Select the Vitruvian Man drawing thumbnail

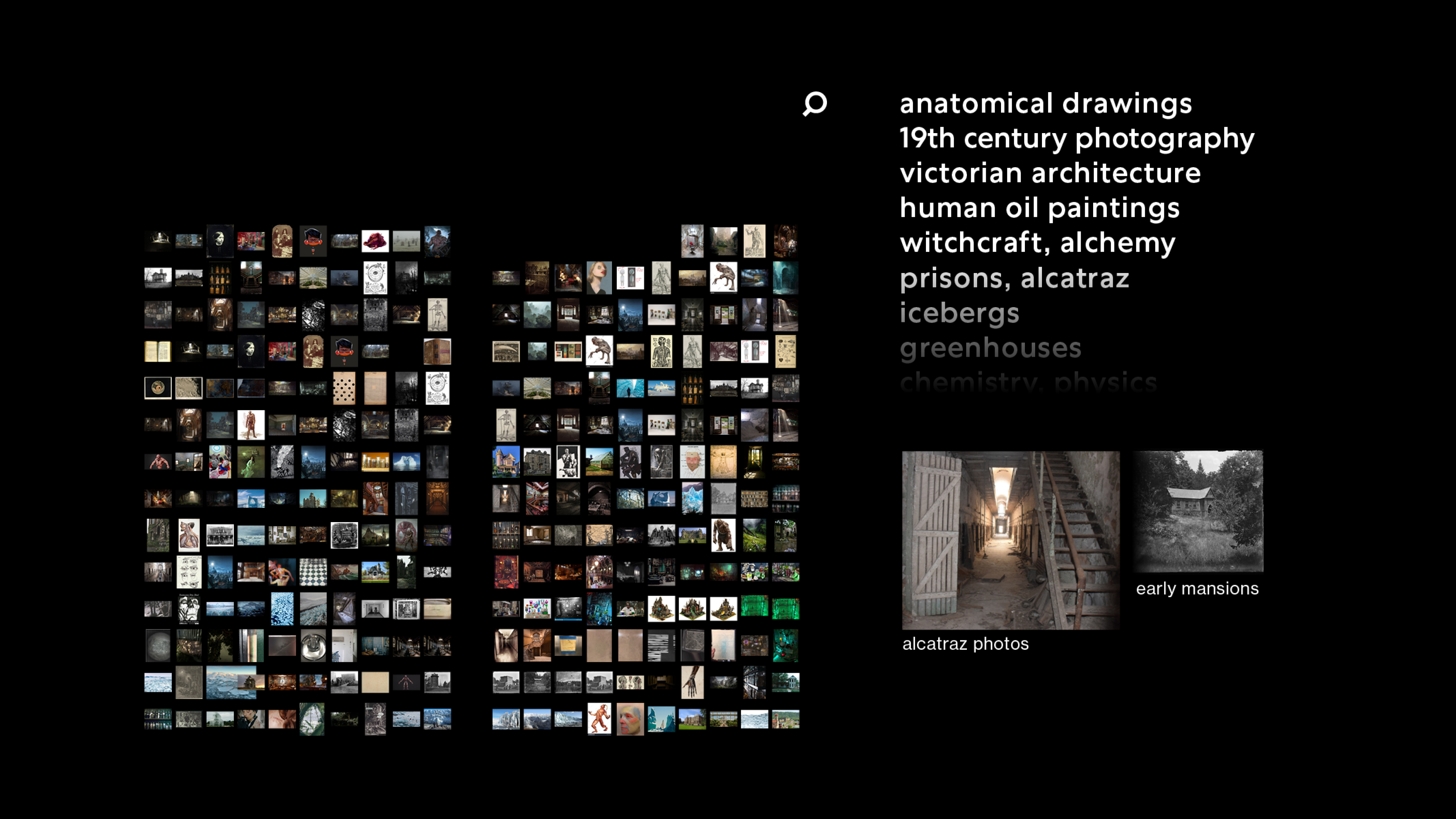[x=723, y=461]
